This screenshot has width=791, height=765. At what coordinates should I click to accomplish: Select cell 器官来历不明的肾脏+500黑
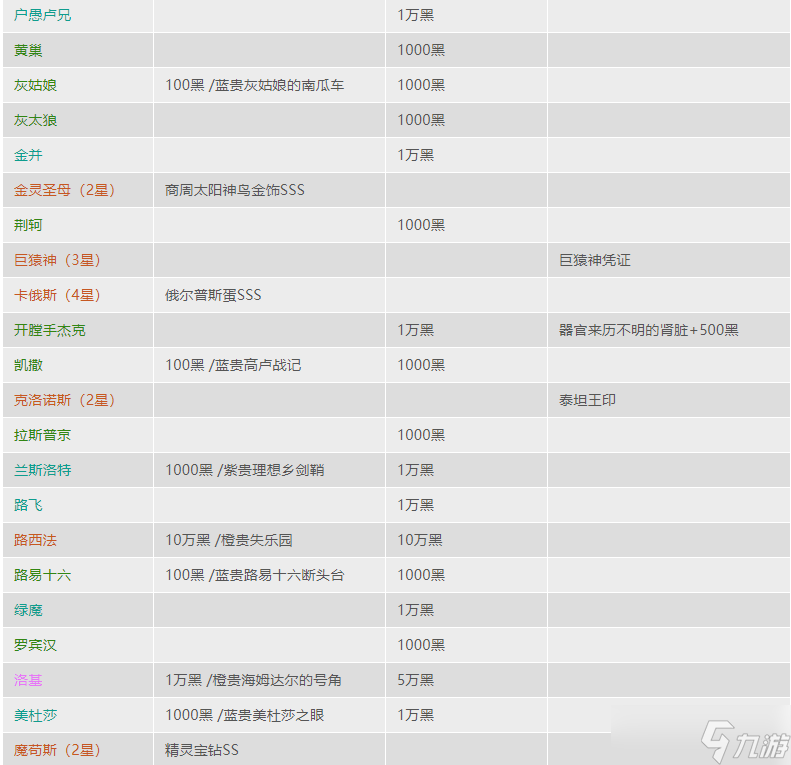(649, 330)
